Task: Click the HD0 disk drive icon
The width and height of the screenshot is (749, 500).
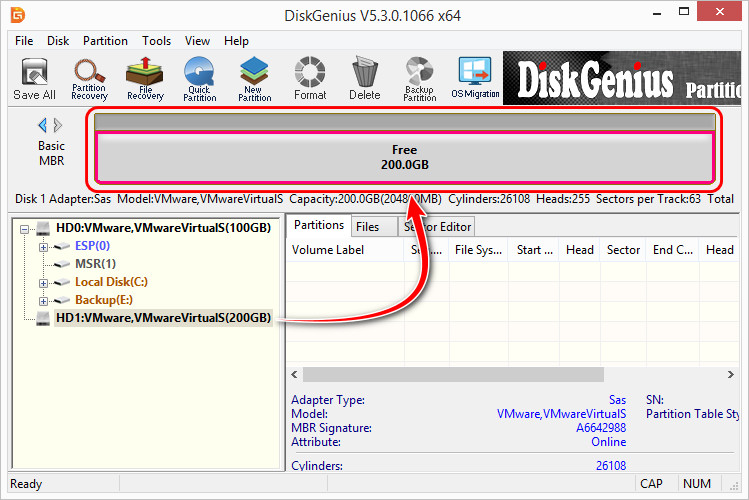Action: tap(43, 228)
